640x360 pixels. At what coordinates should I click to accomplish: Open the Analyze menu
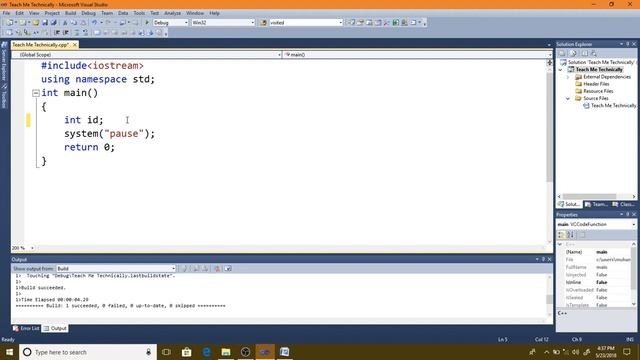[x=172, y=13]
